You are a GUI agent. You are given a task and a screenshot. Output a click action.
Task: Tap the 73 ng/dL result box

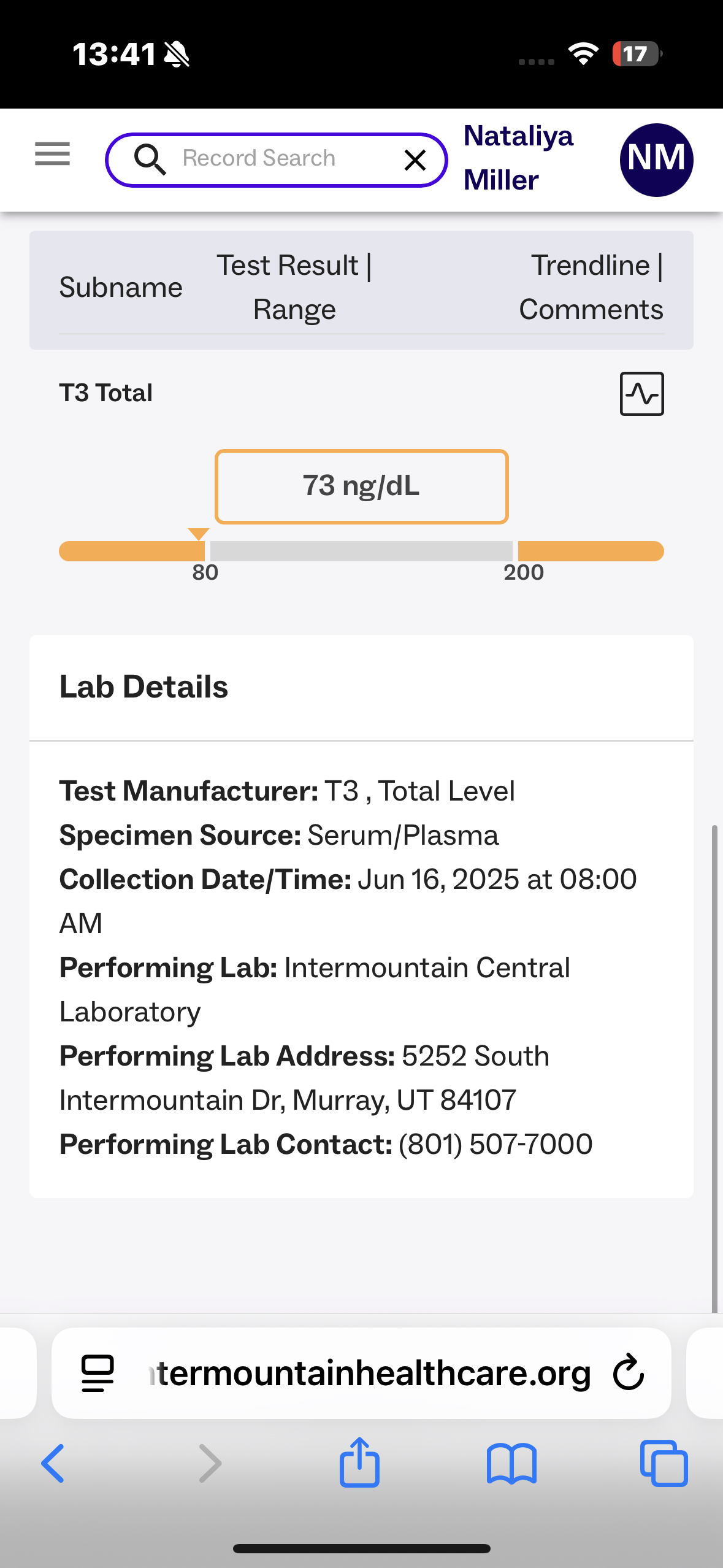coord(361,486)
